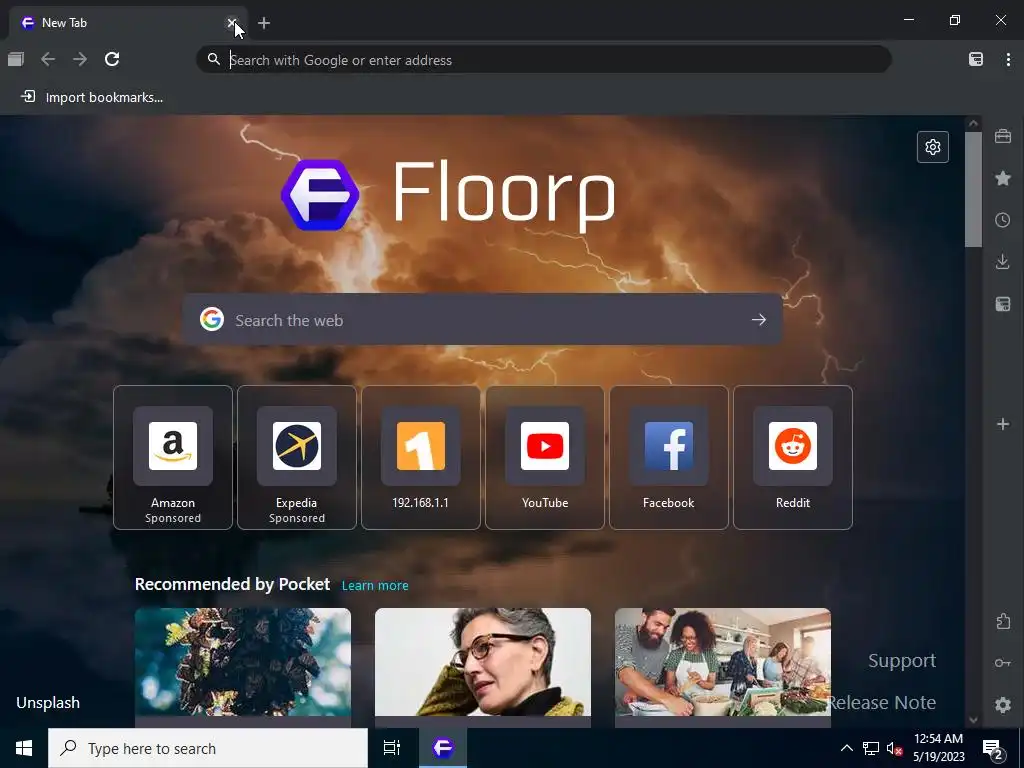Open the taskbar clock and date
1024x768 pixels.
point(938,748)
